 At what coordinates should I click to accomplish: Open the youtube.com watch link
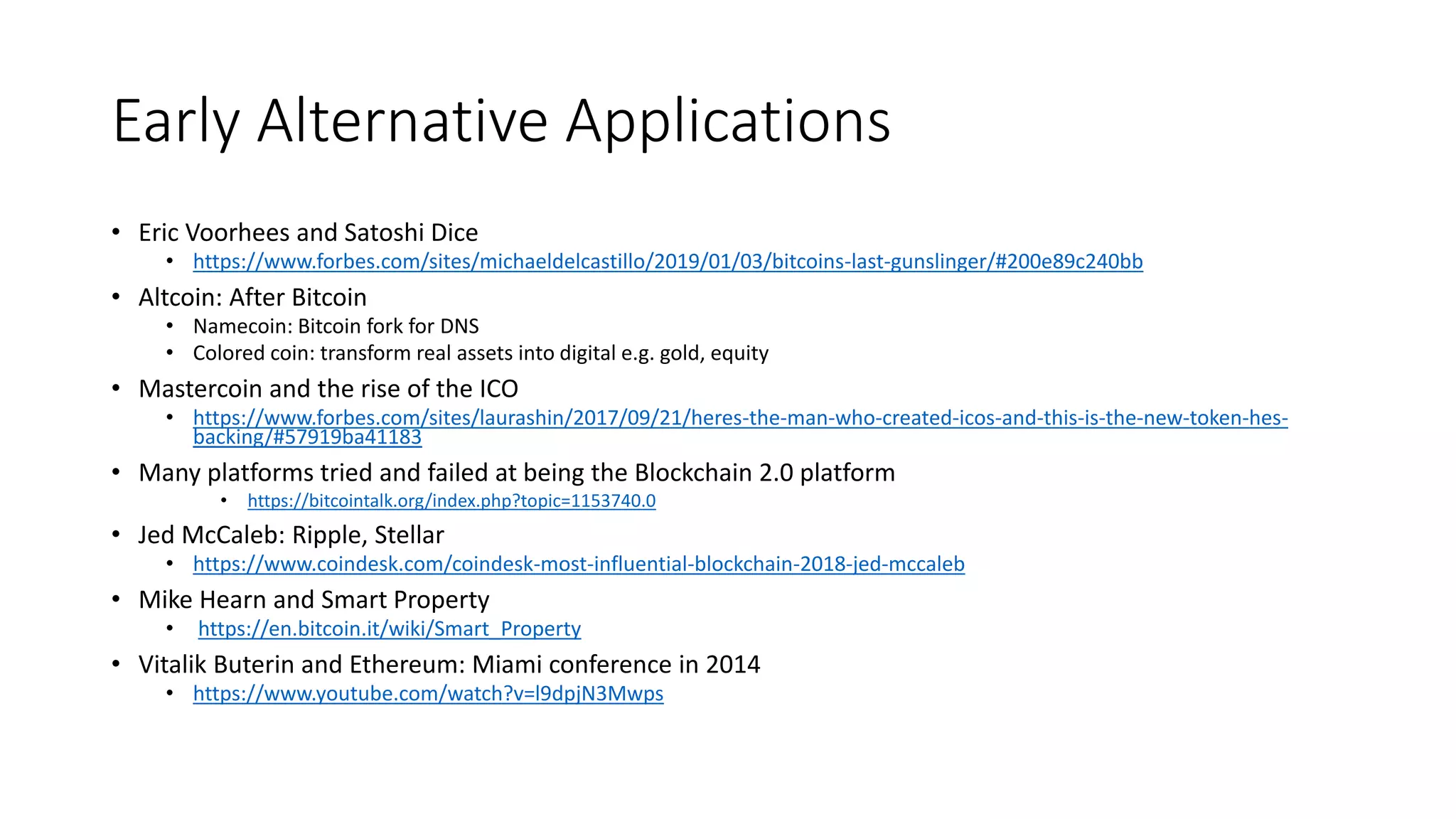pos(428,693)
